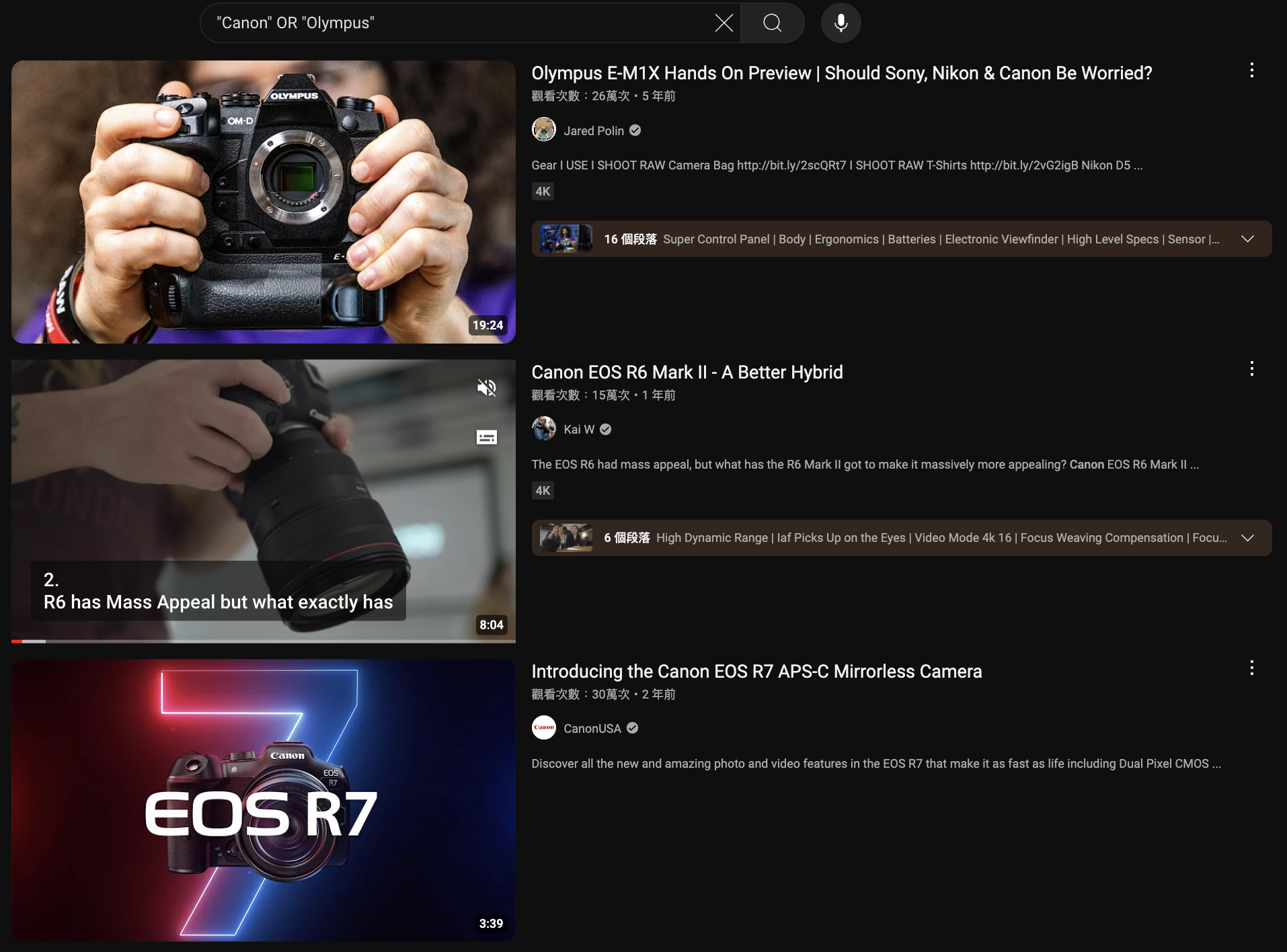The height and width of the screenshot is (952, 1287).
Task: Click the 4K badge under the R6 Mark II video
Action: coord(543,491)
